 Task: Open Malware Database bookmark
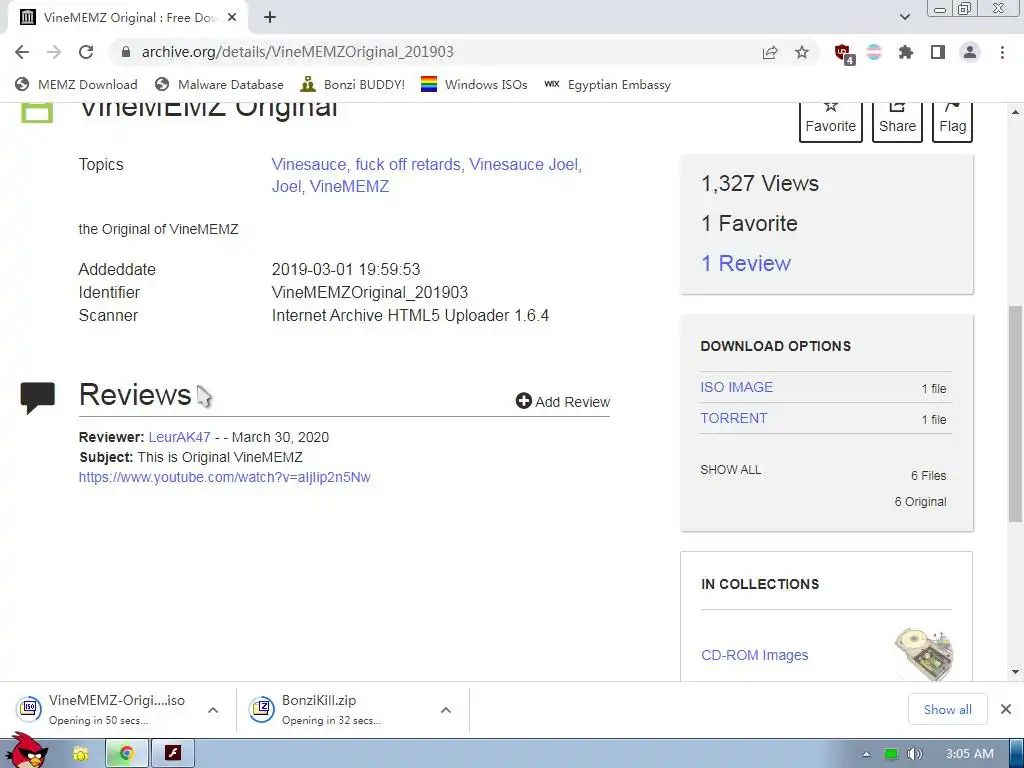coord(219,84)
